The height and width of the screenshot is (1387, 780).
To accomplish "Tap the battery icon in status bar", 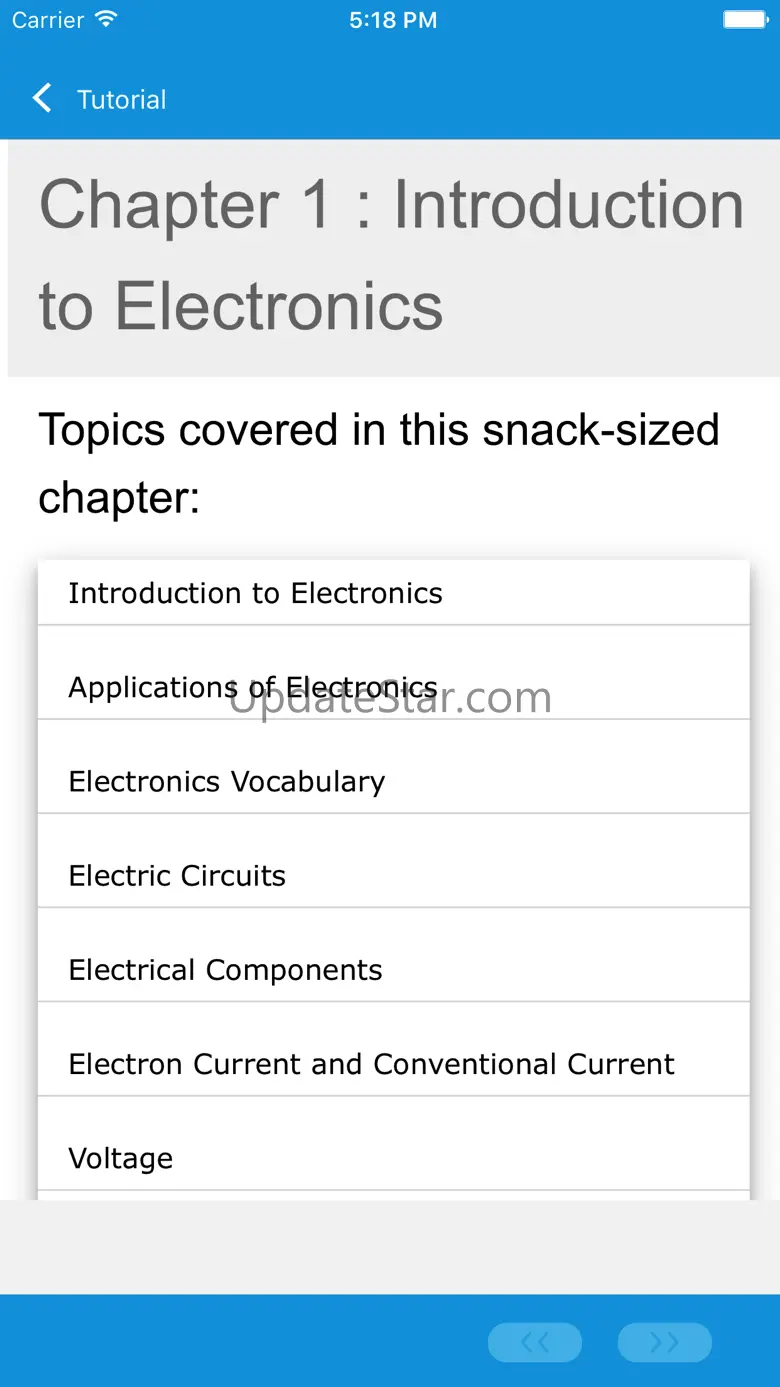I will pos(744,20).
